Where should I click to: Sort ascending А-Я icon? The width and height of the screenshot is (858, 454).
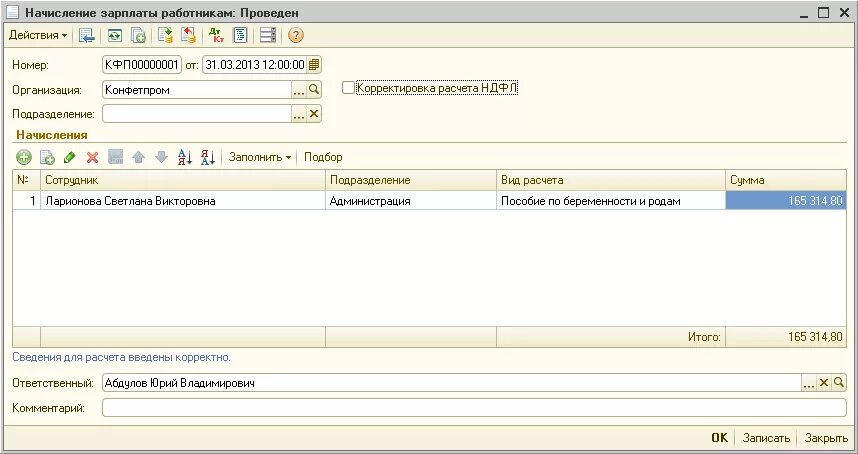(185, 158)
